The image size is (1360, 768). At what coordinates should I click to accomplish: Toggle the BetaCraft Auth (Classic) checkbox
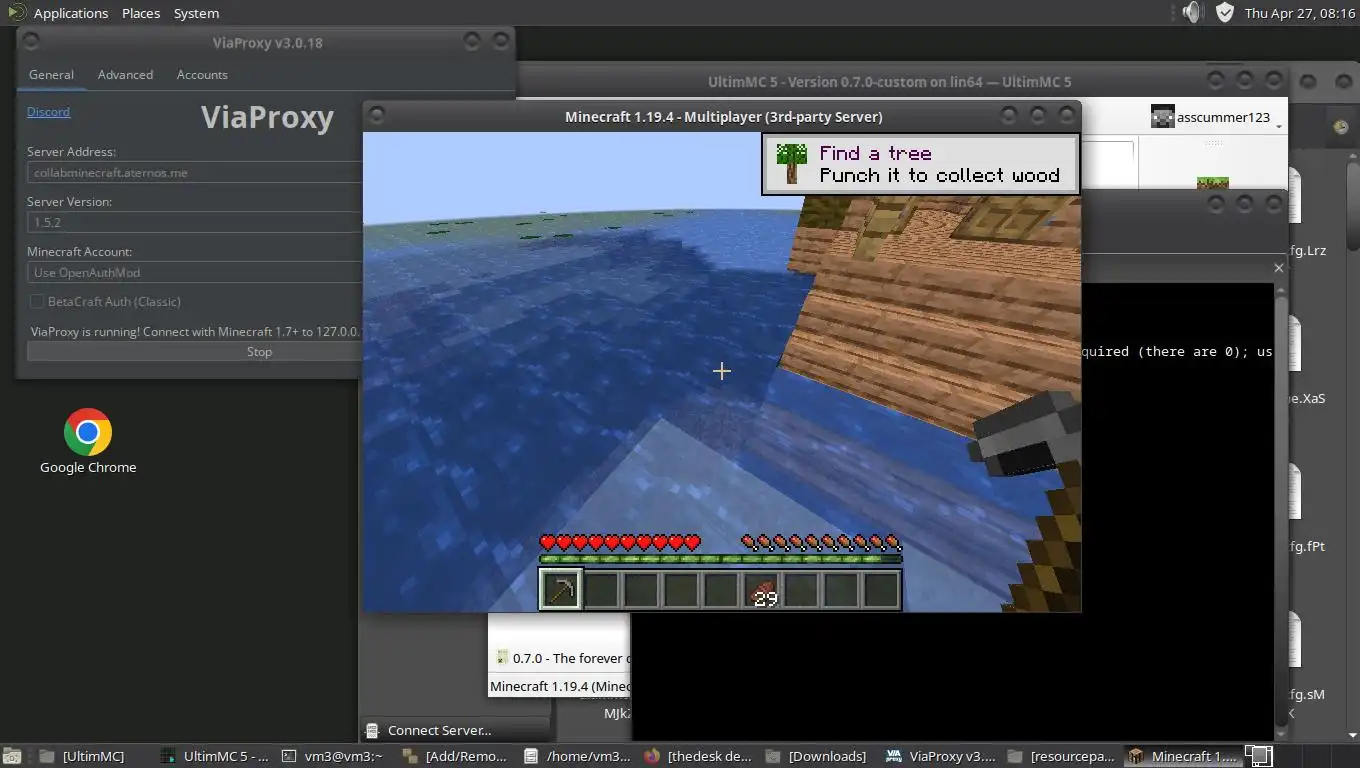[37, 301]
